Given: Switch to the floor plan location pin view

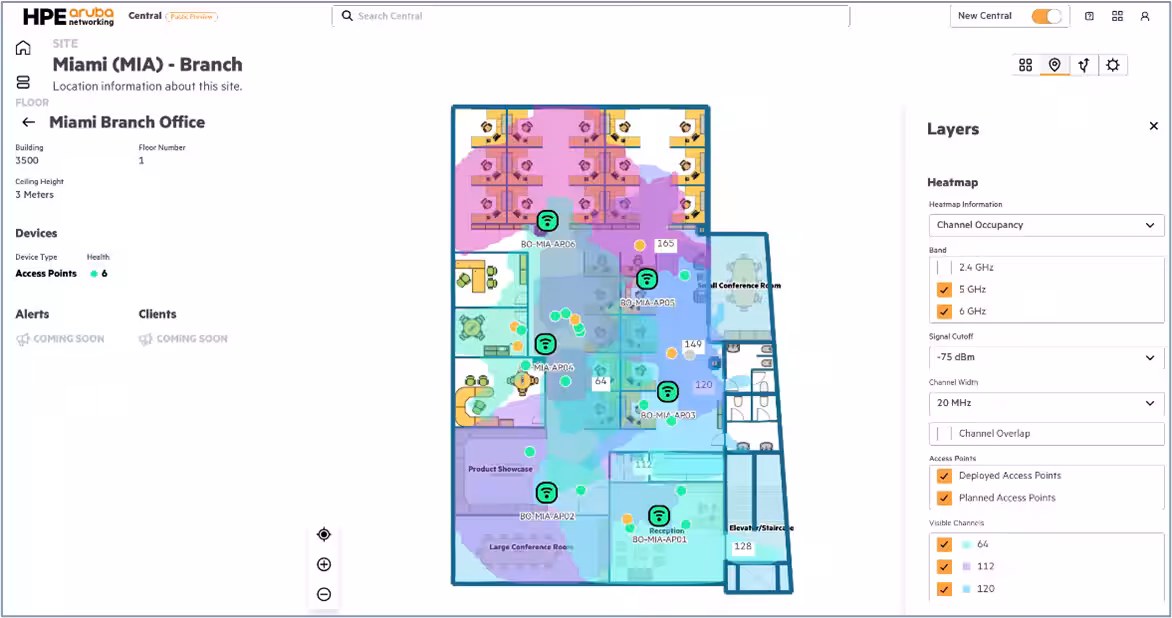Looking at the screenshot, I should [1054, 65].
